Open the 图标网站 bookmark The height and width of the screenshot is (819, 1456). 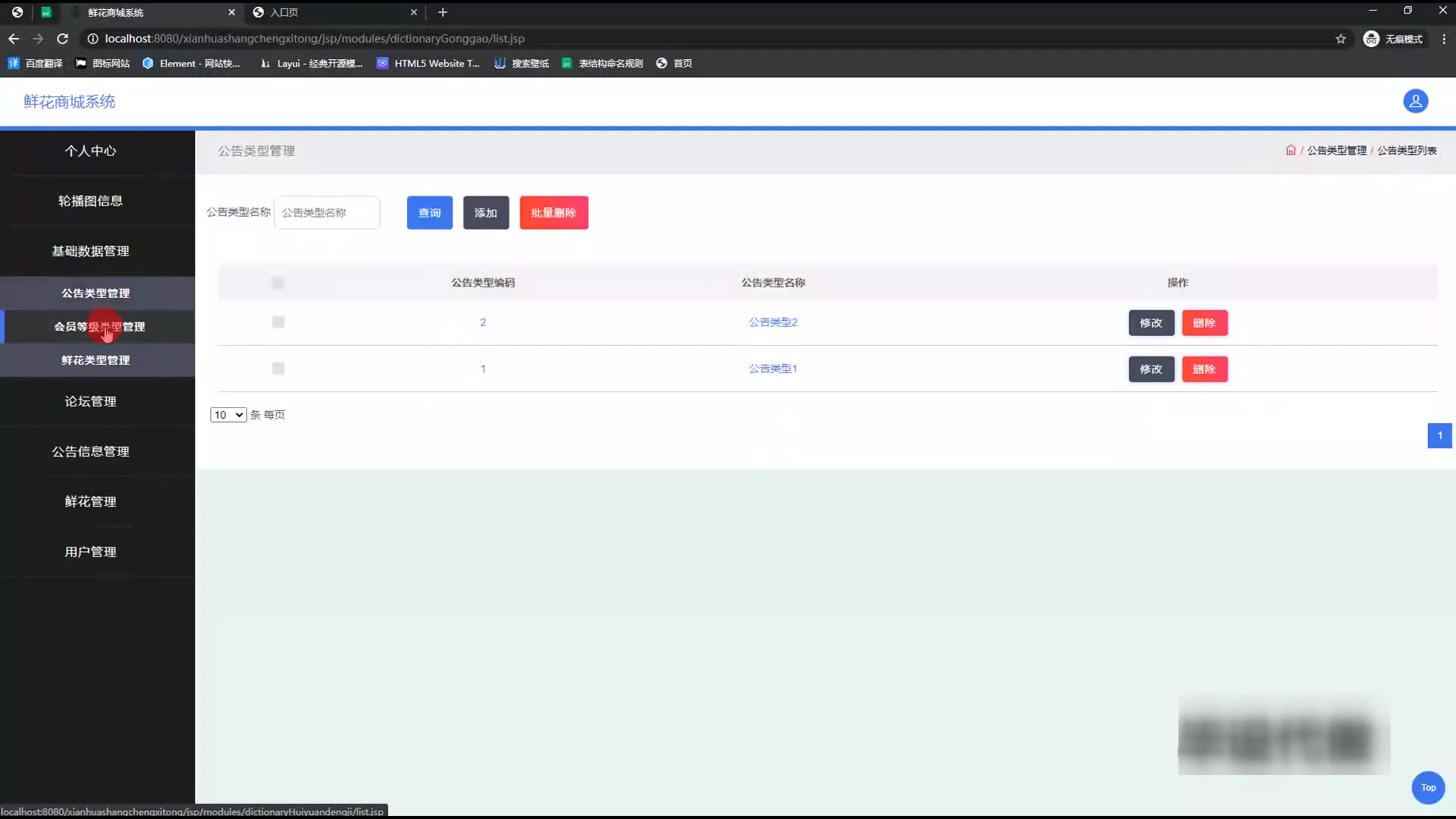click(x=102, y=64)
